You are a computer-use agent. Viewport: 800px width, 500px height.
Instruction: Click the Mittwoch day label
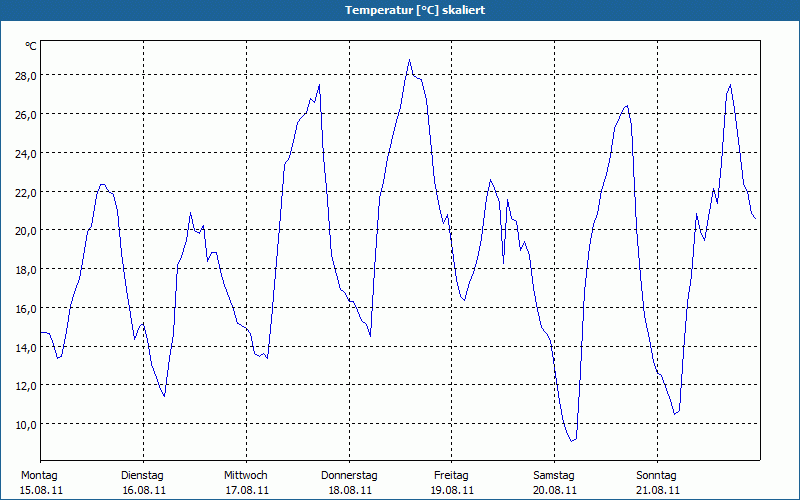[245, 476]
